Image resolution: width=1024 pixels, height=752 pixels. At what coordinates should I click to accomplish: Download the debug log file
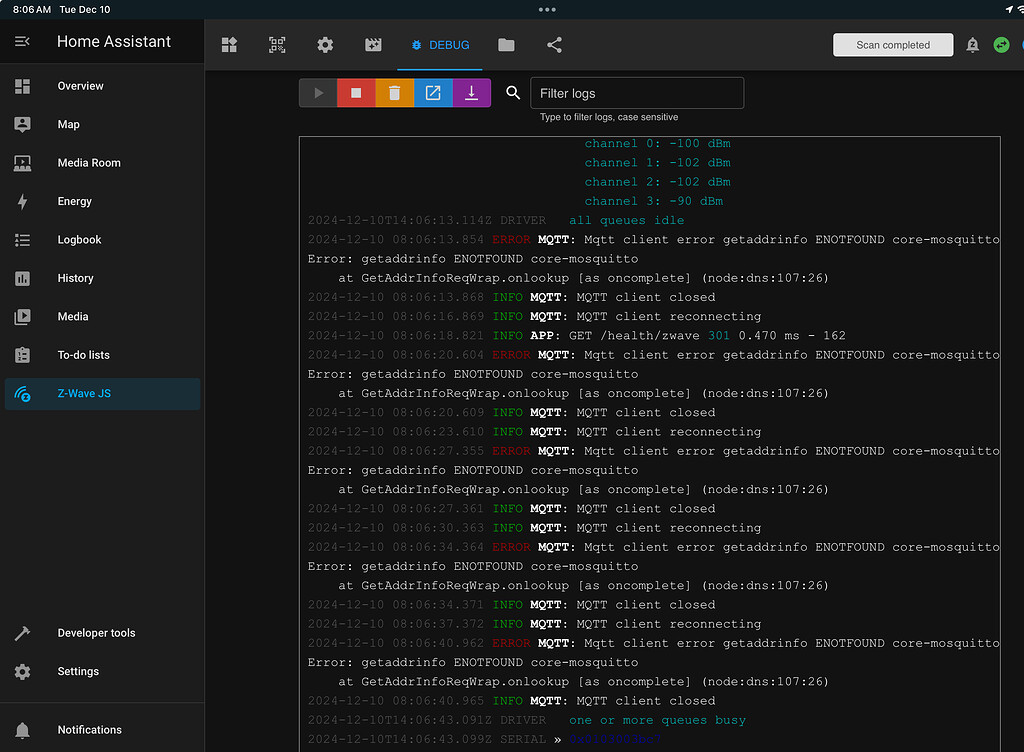coord(471,92)
